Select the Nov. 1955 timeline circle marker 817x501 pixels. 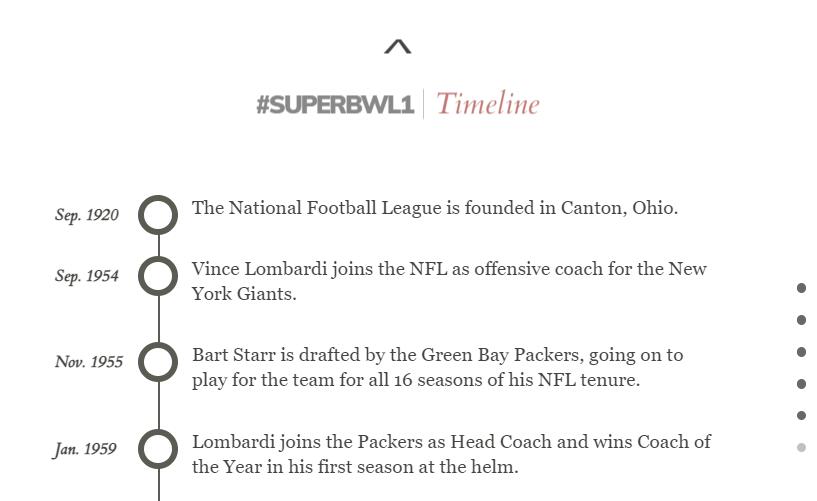[x=158, y=362]
